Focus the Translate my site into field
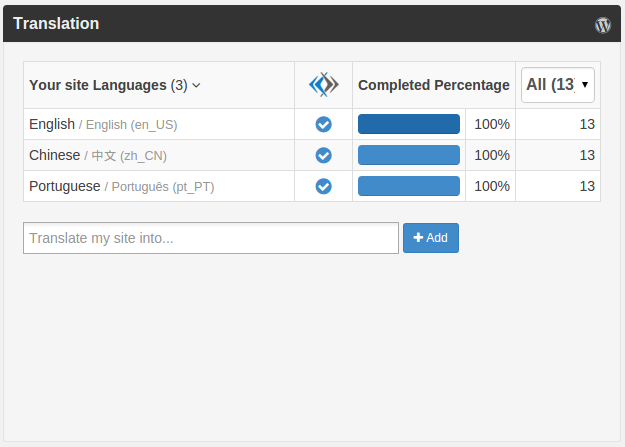This screenshot has width=625, height=447. point(211,238)
